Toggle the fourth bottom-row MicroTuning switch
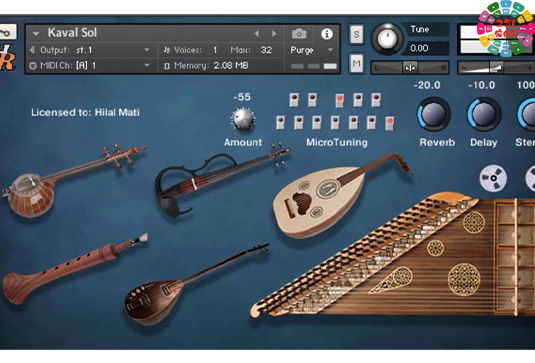Viewport: 535px width, 363px height. pos(335,122)
